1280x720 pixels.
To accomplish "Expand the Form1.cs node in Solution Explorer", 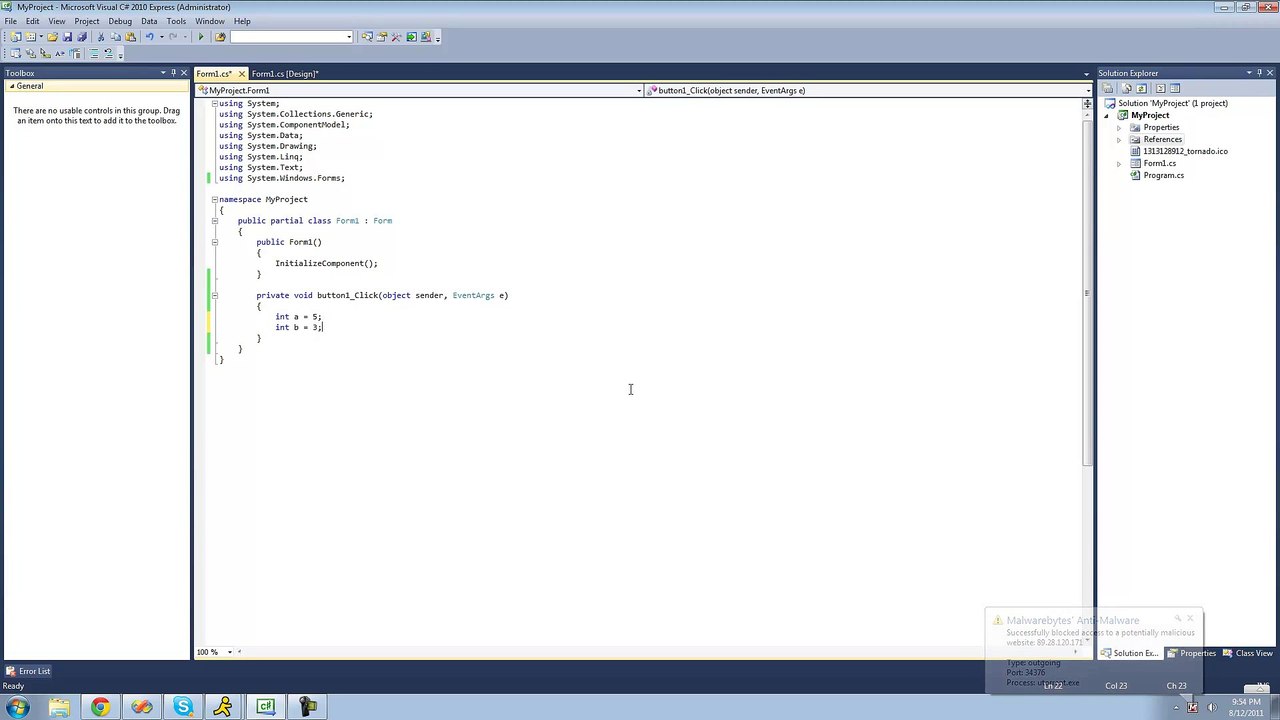I will pyautogui.click(x=1119, y=164).
